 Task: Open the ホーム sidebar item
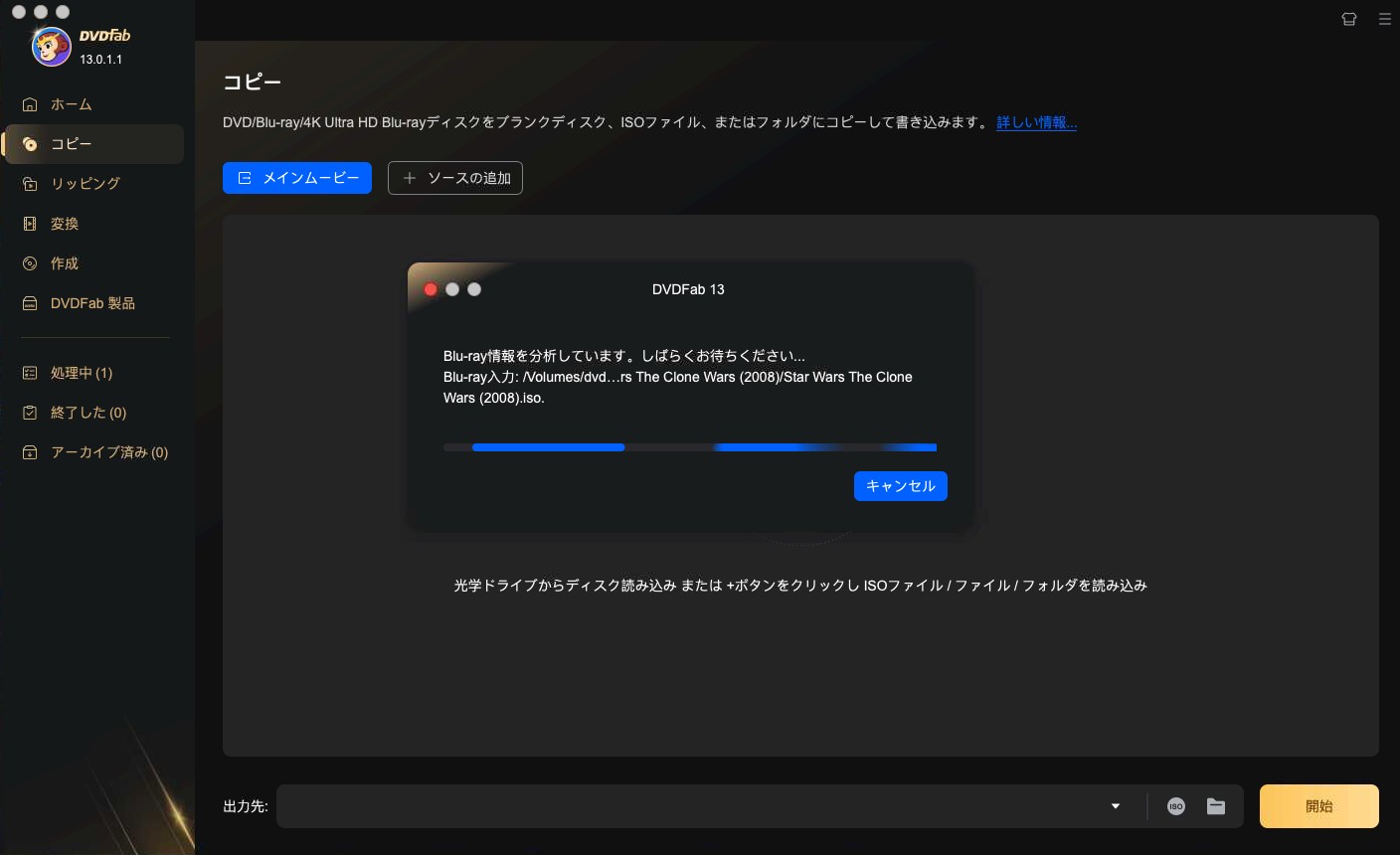(x=94, y=104)
